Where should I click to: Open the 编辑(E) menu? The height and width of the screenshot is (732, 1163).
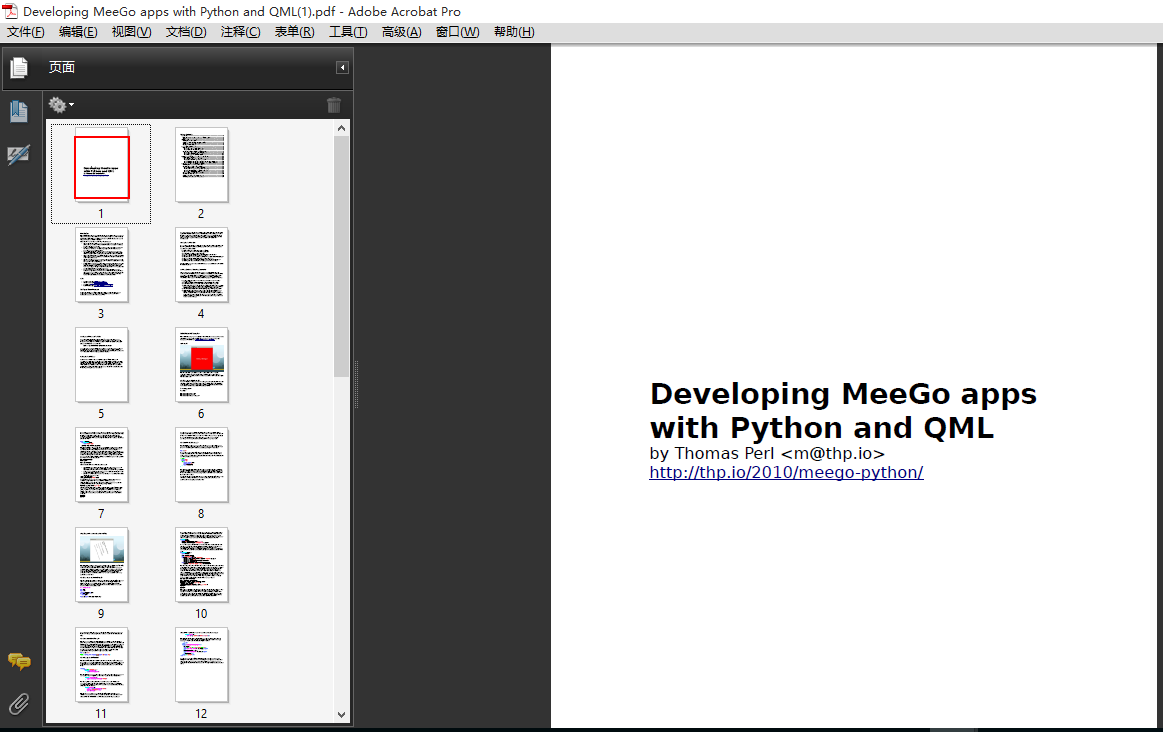coord(78,32)
